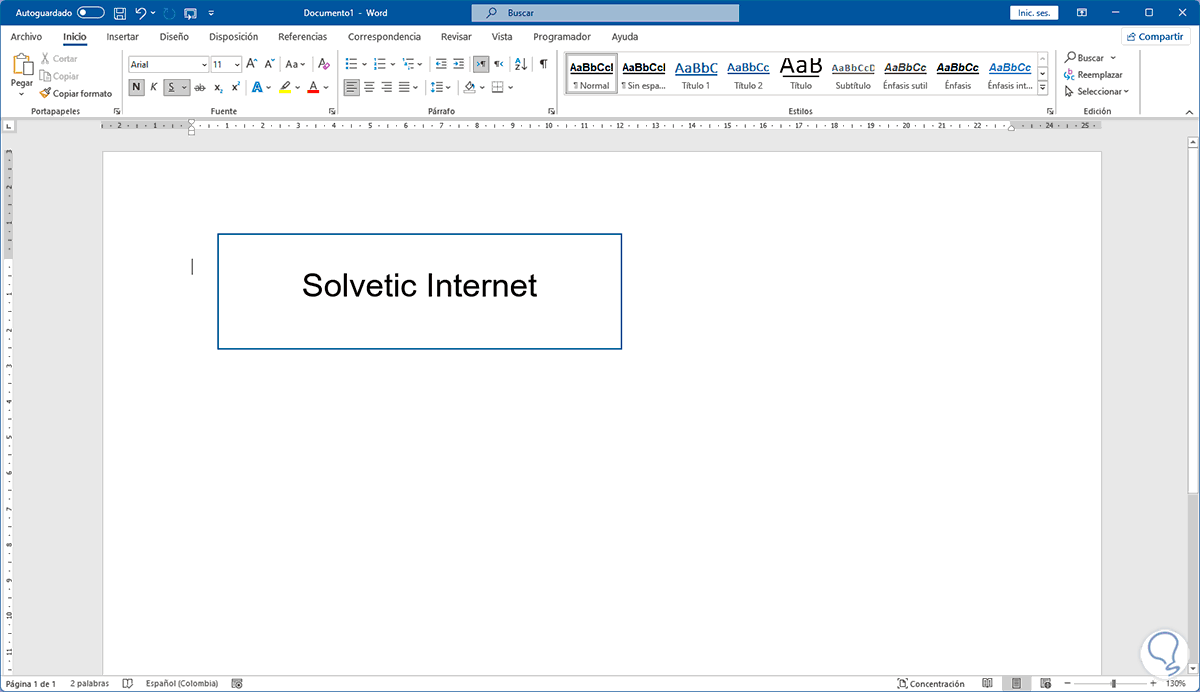Click Copiar formato painter button
Screen dimensions: 1200x692
point(76,93)
